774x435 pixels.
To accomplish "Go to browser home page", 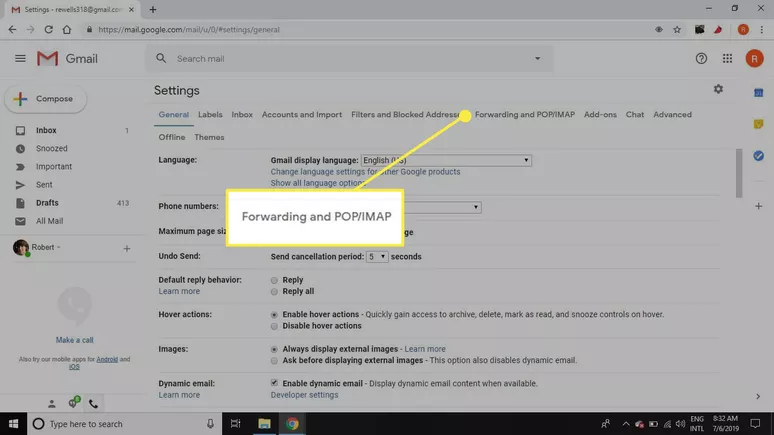I will (x=67, y=30).
